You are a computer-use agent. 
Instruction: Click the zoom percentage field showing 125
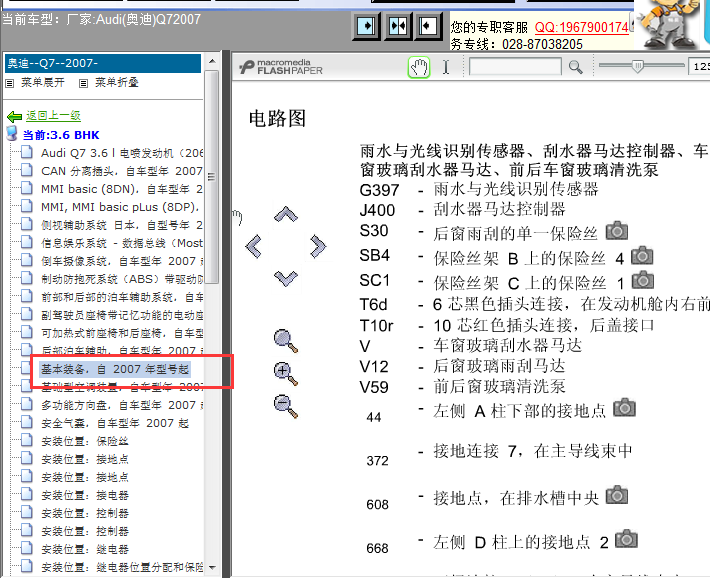pyautogui.click(x=699, y=67)
